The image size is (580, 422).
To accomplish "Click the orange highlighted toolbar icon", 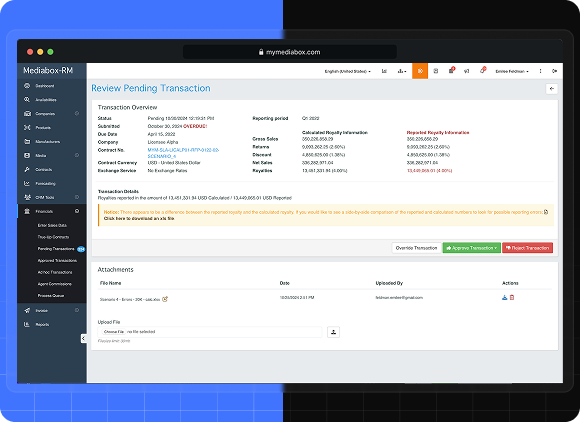I will [420, 71].
